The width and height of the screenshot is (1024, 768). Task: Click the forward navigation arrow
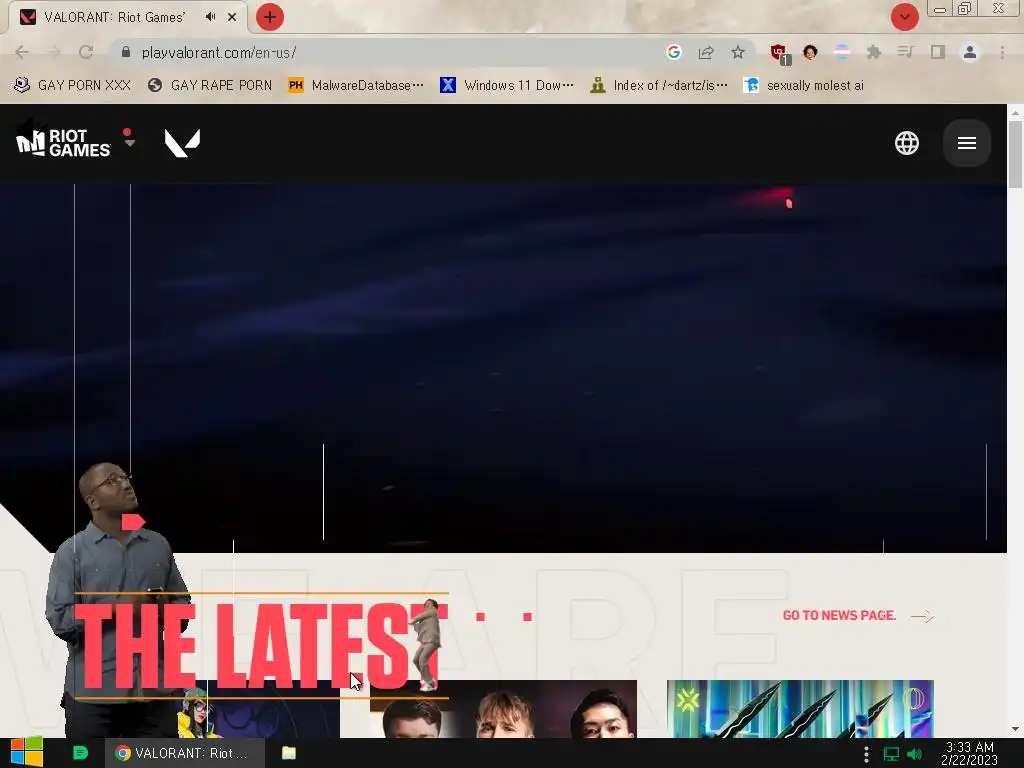click(54, 52)
